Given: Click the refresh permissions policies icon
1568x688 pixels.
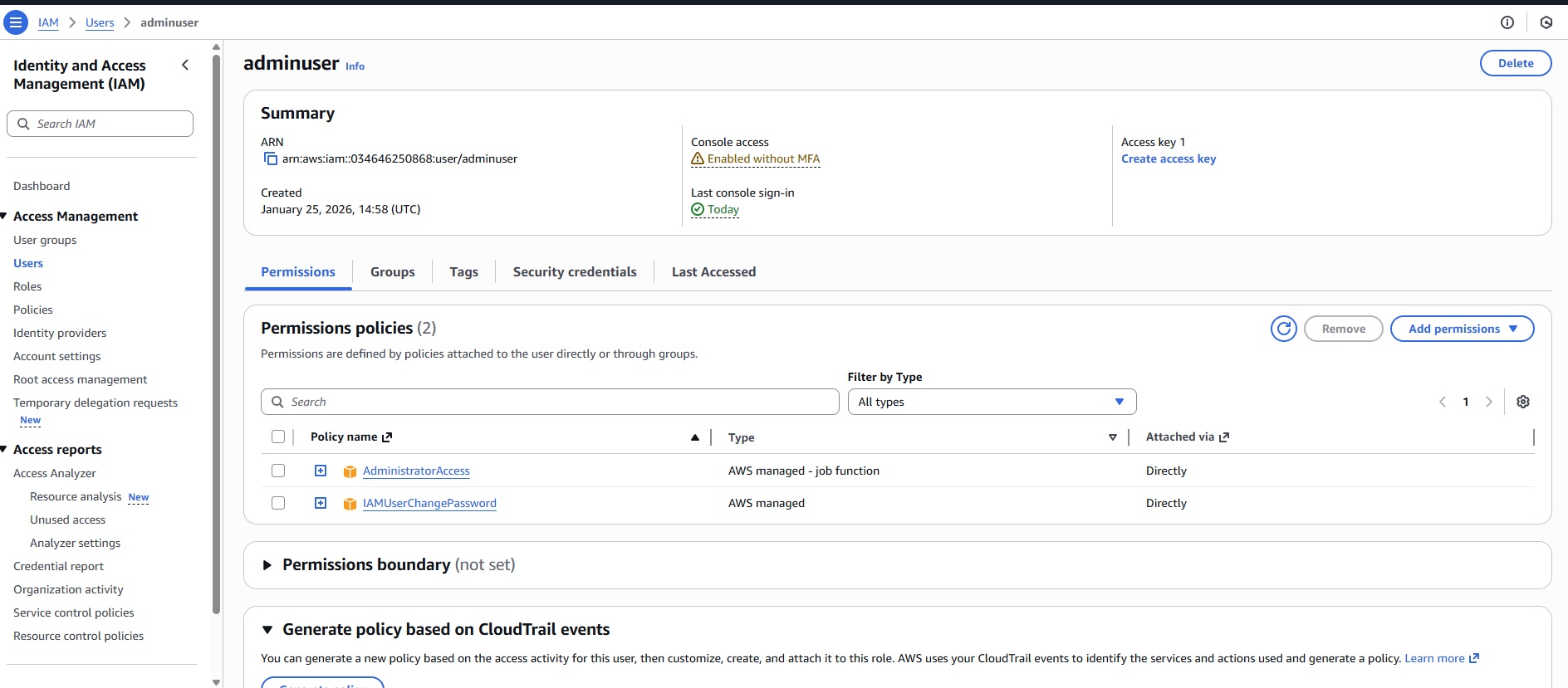Looking at the screenshot, I should 1283,329.
